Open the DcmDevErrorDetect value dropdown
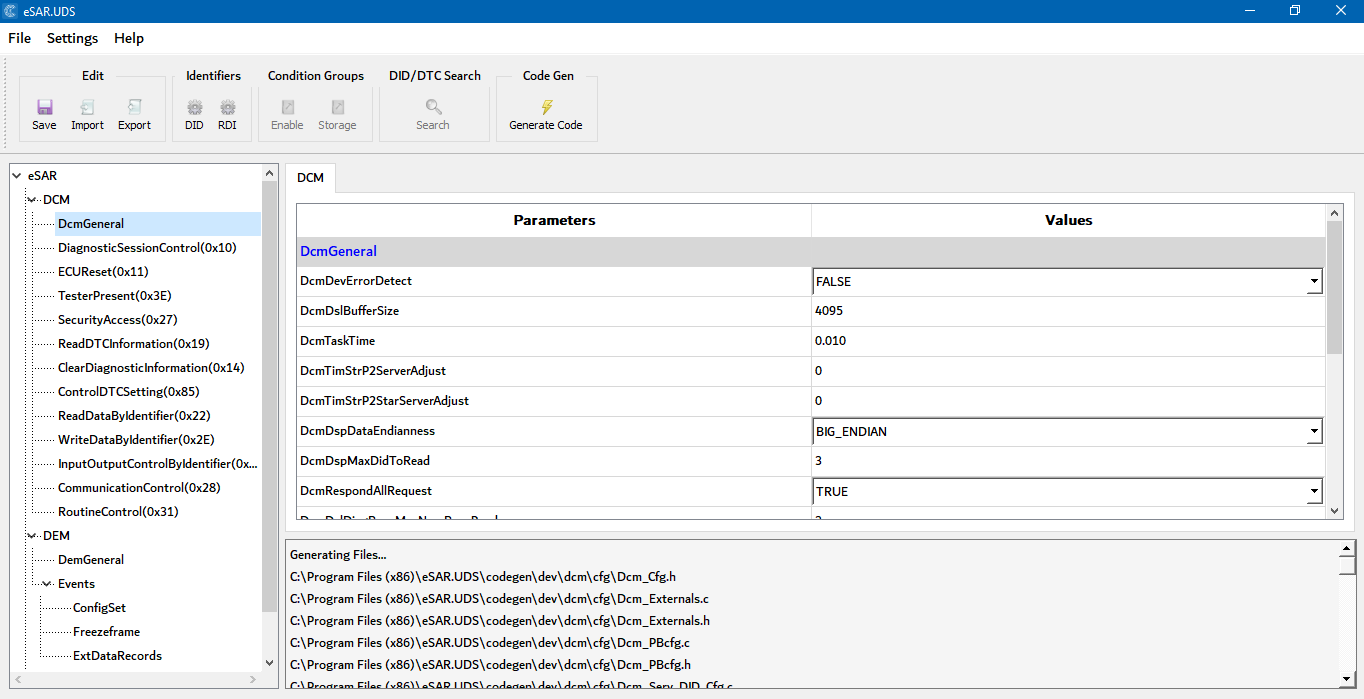Screen dimensions: 1364x699 [x=1313, y=282]
